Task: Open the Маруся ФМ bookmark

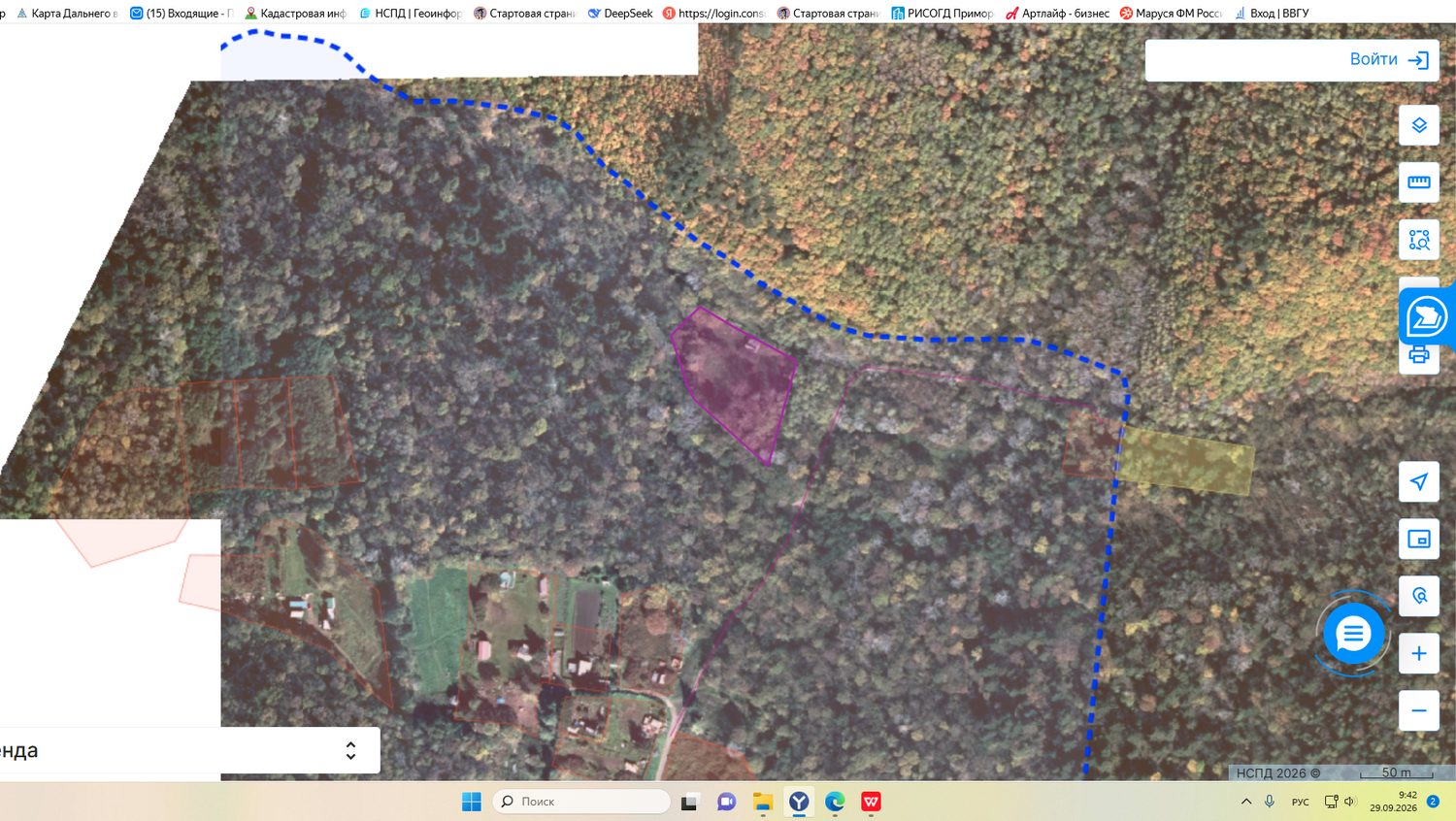Action: pos(1171,13)
